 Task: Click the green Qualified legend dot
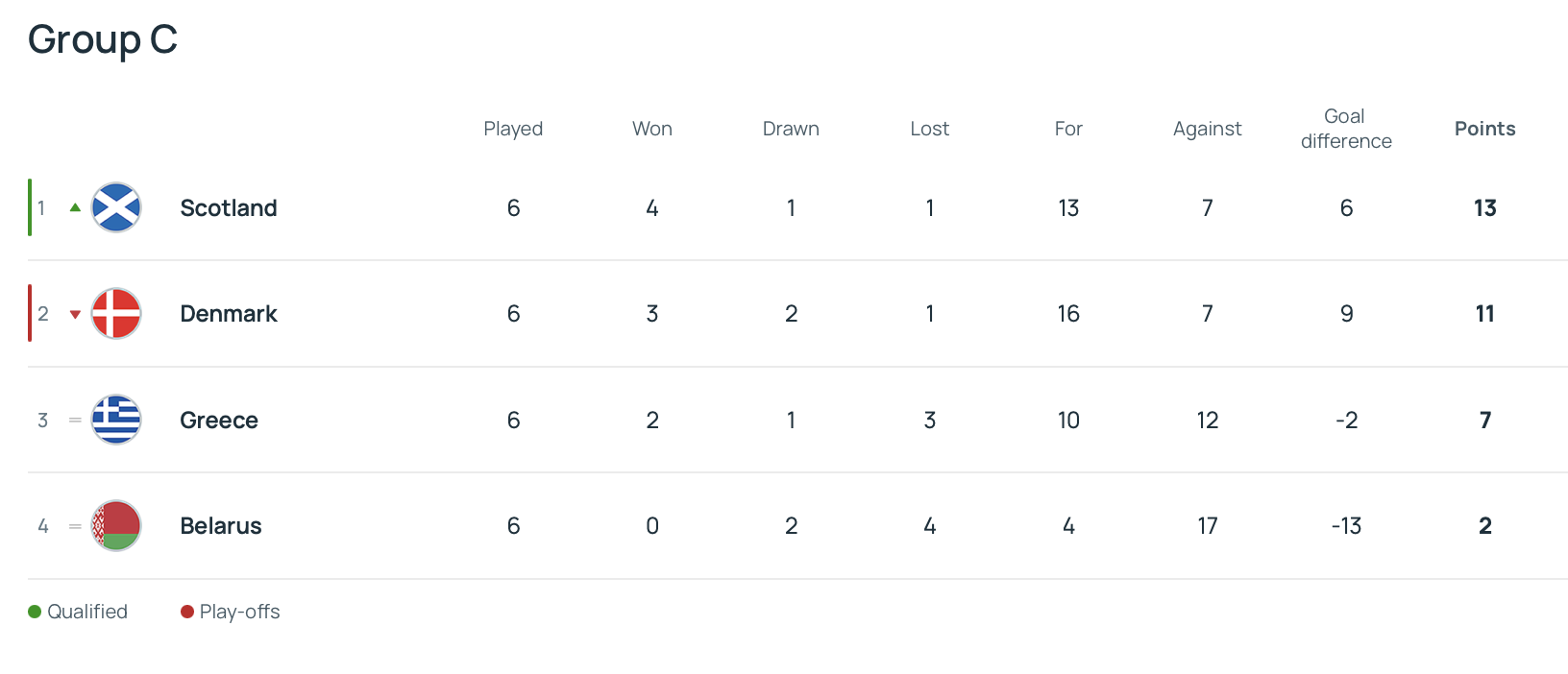pos(35,612)
